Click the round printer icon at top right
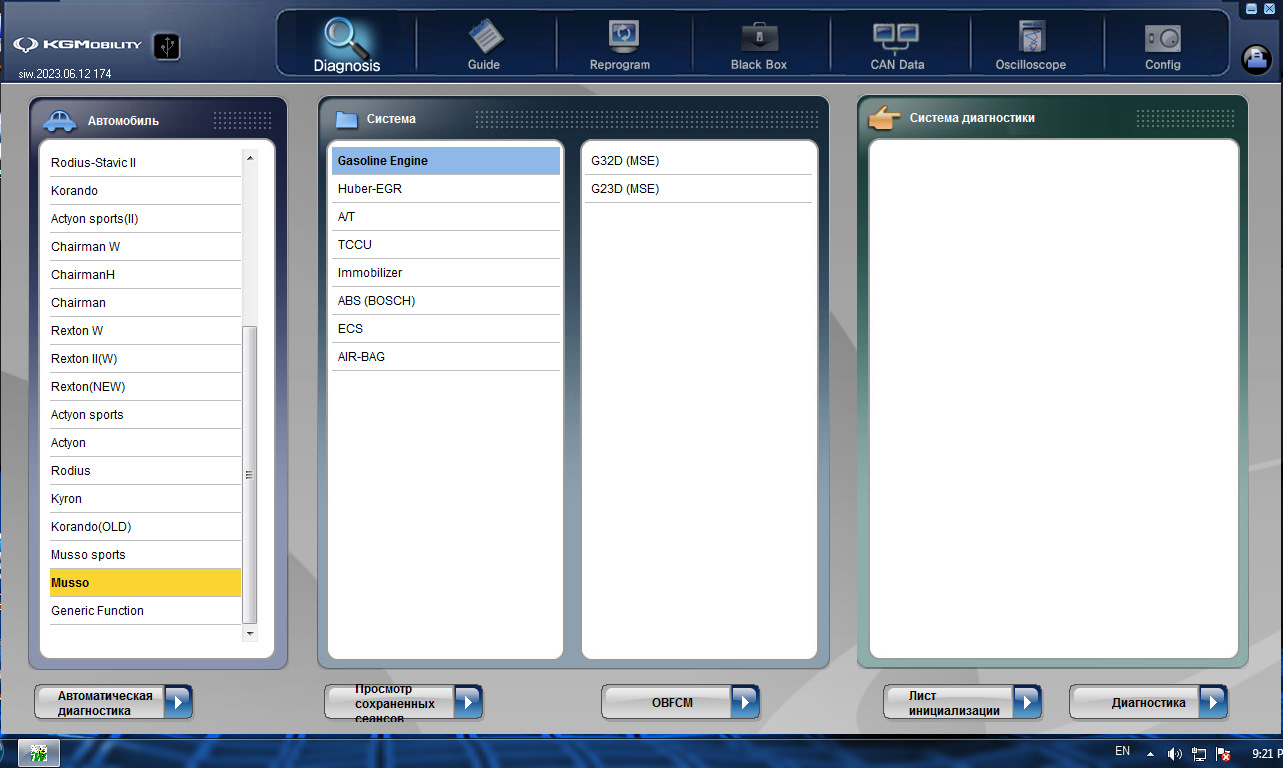Screen dimensions: 1283x768 click(1256, 60)
